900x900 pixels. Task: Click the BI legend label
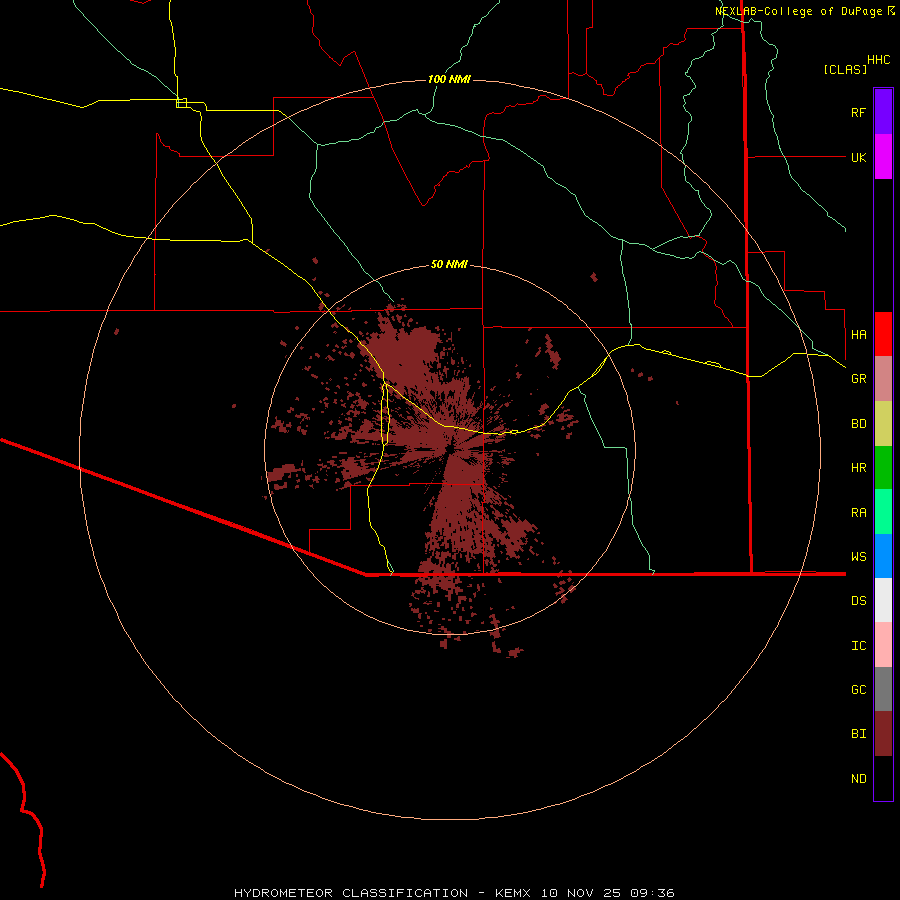pyautogui.click(x=858, y=734)
